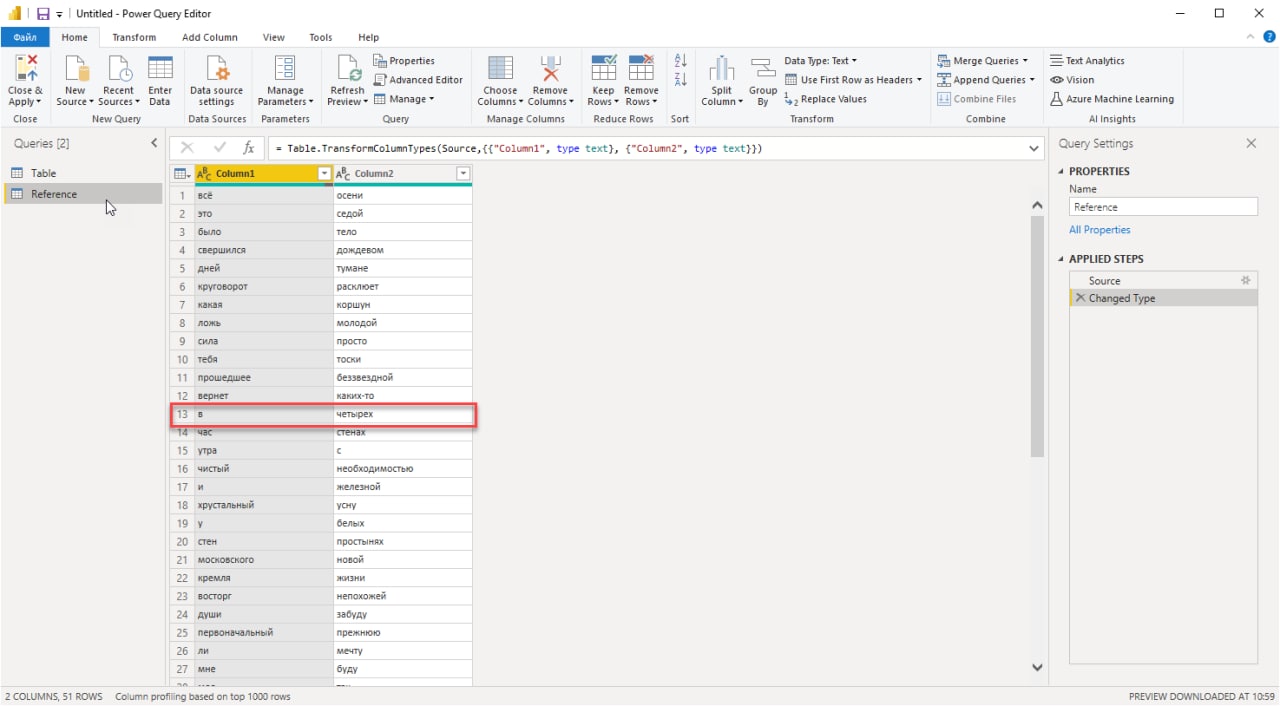Viewport: 1280px width, 706px height.
Task: Switch to the Transform tab
Action: (x=134, y=37)
